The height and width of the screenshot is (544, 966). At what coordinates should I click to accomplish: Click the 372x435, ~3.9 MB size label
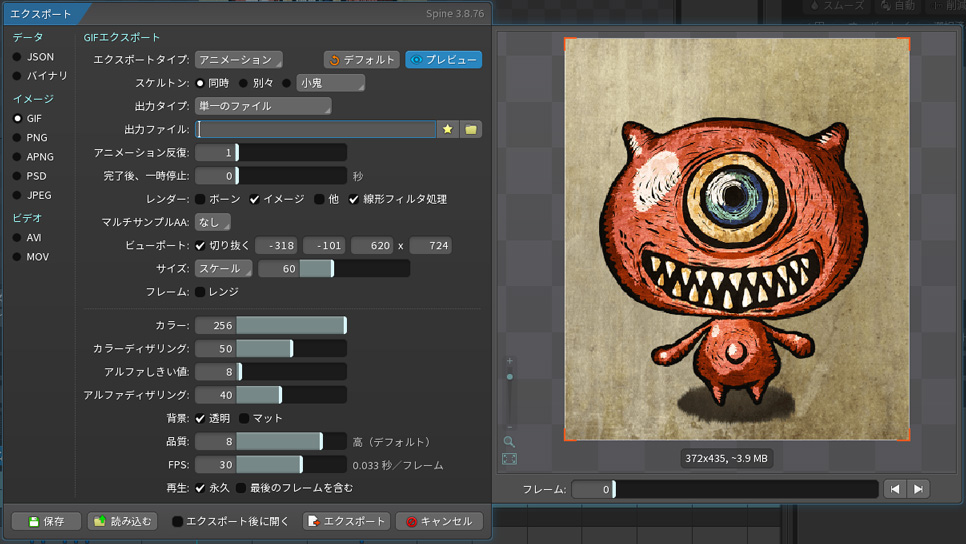pyautogui.click(x=726, y=458)
